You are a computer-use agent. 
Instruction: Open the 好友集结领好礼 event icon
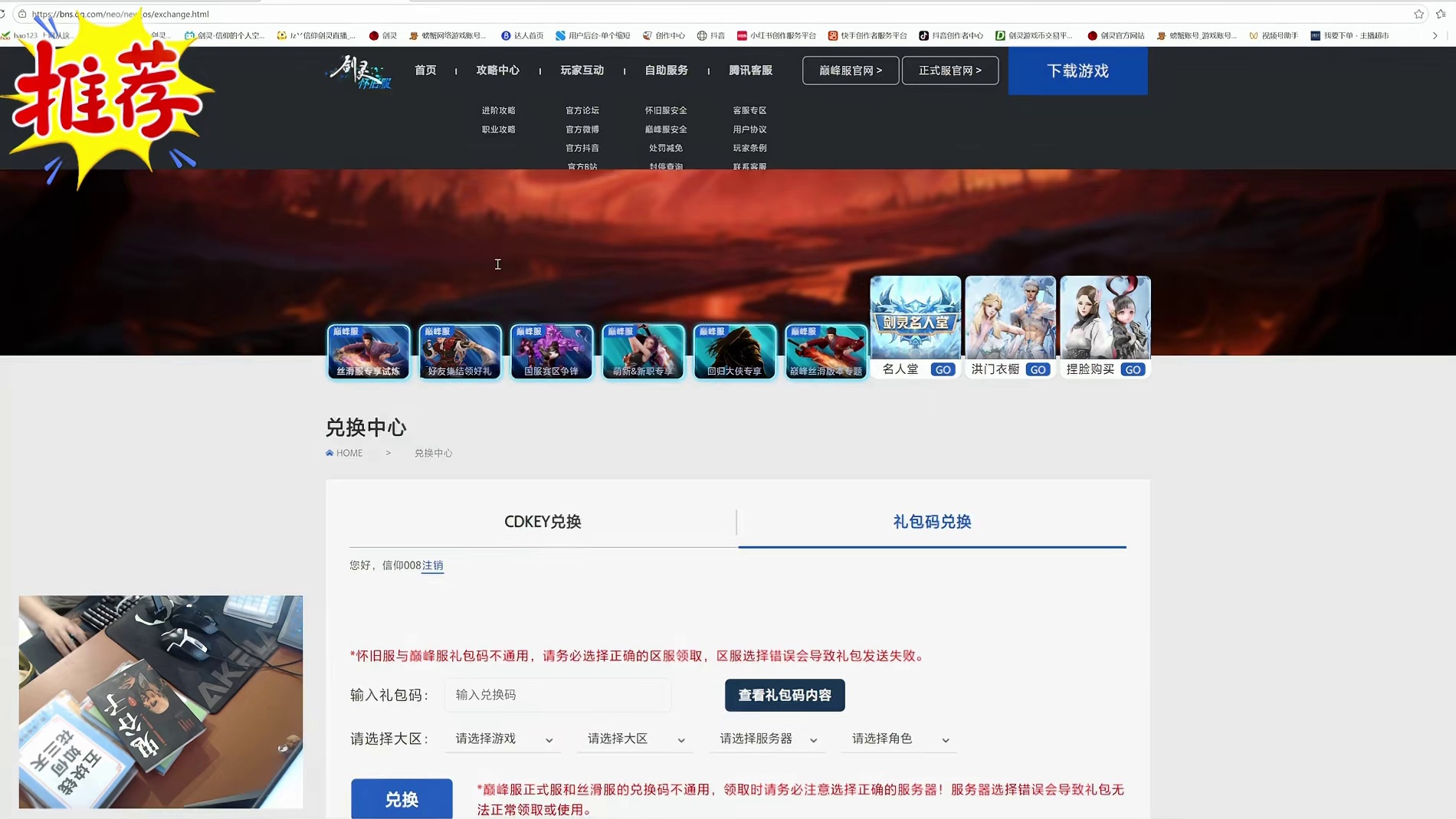(x=460, y=352)
